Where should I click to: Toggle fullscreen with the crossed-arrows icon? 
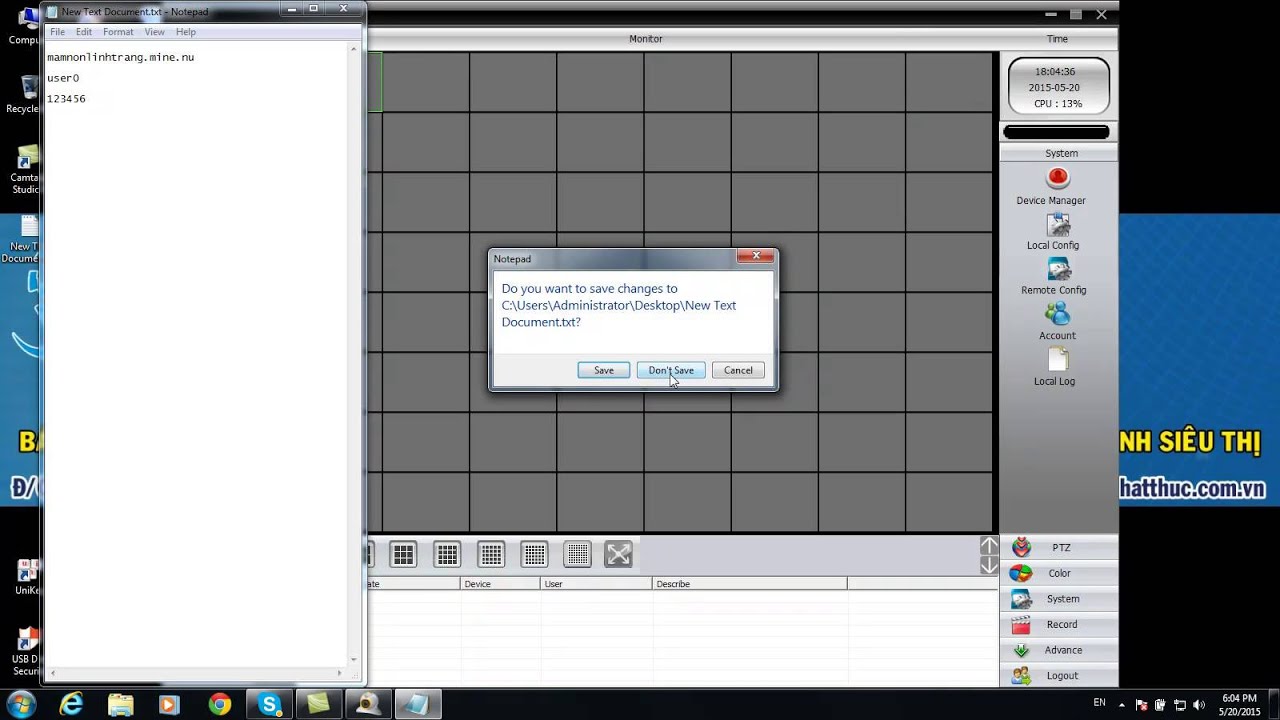pyautogui.click(x=619, y=554)
